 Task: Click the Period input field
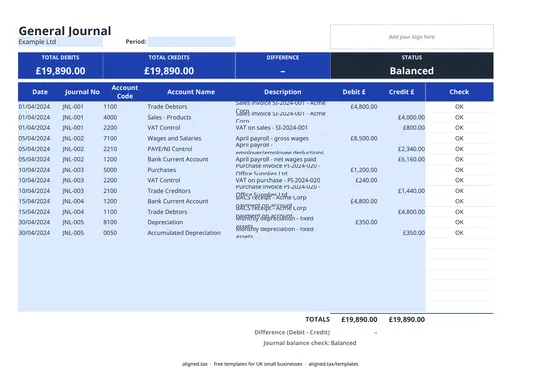(191, 42)
